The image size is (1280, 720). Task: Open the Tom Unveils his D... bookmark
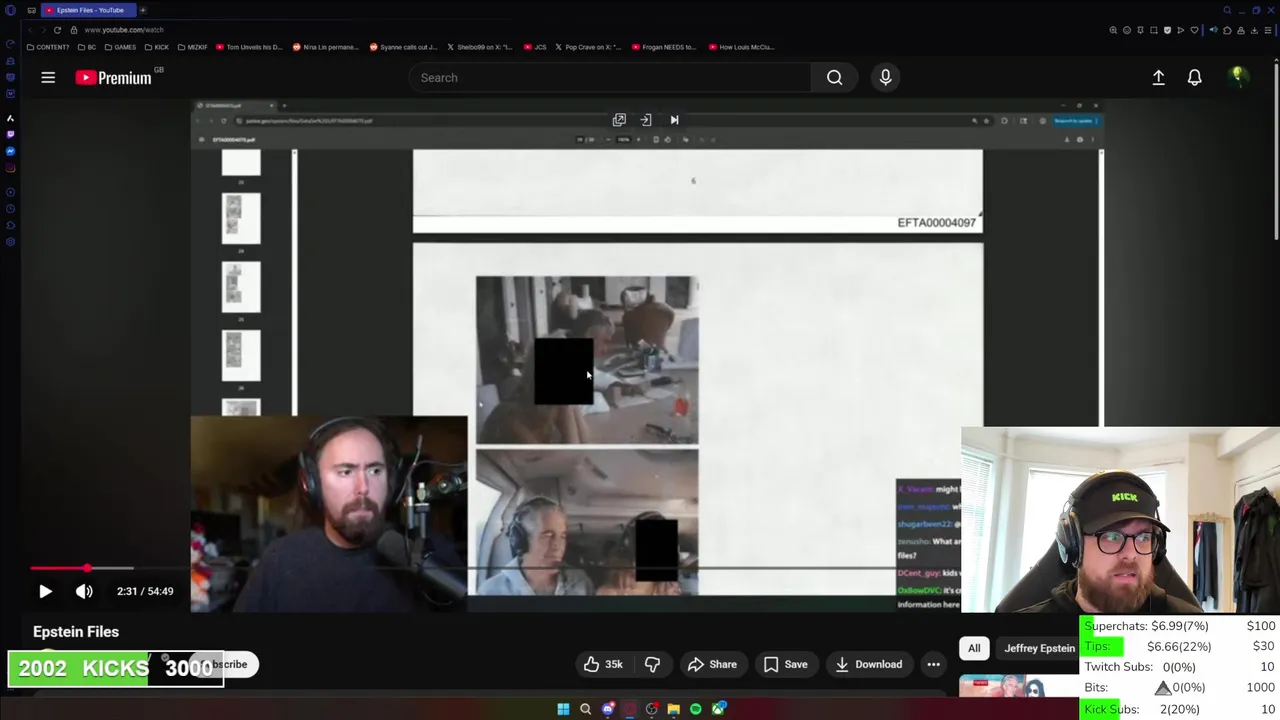[x=250, y=47]
